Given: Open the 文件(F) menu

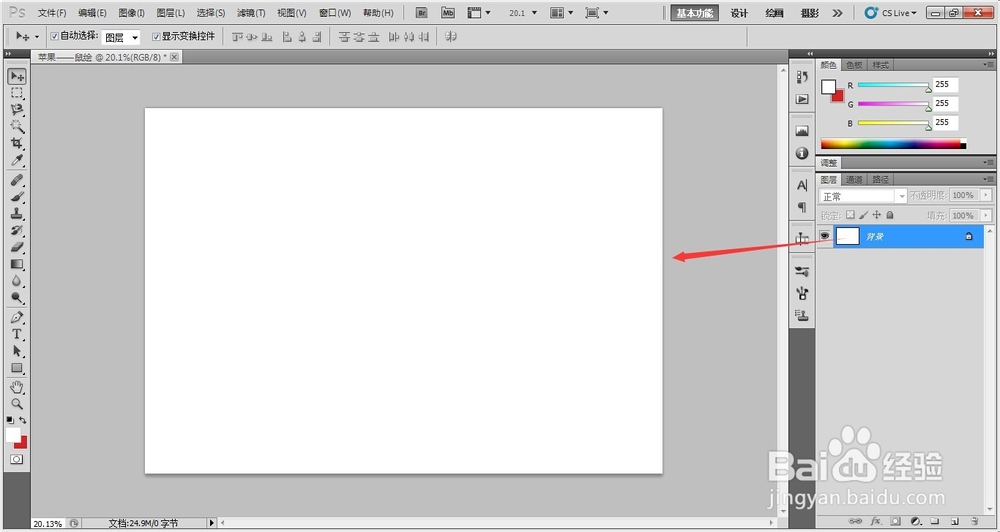Looking at the screenshot, I should 52,13.
